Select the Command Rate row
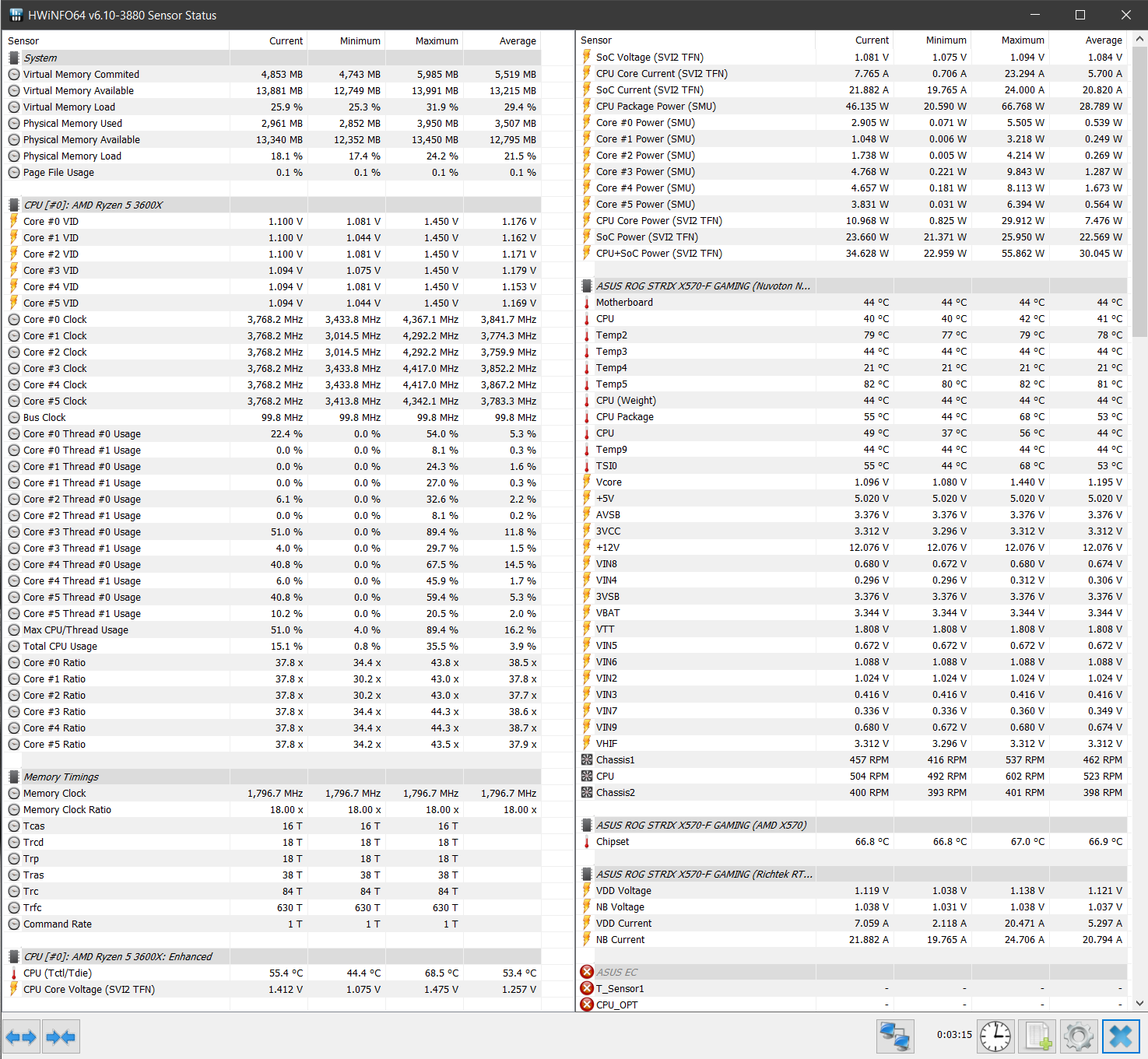This screenshot has width=1148, height=1059. (x=272, y=924)
